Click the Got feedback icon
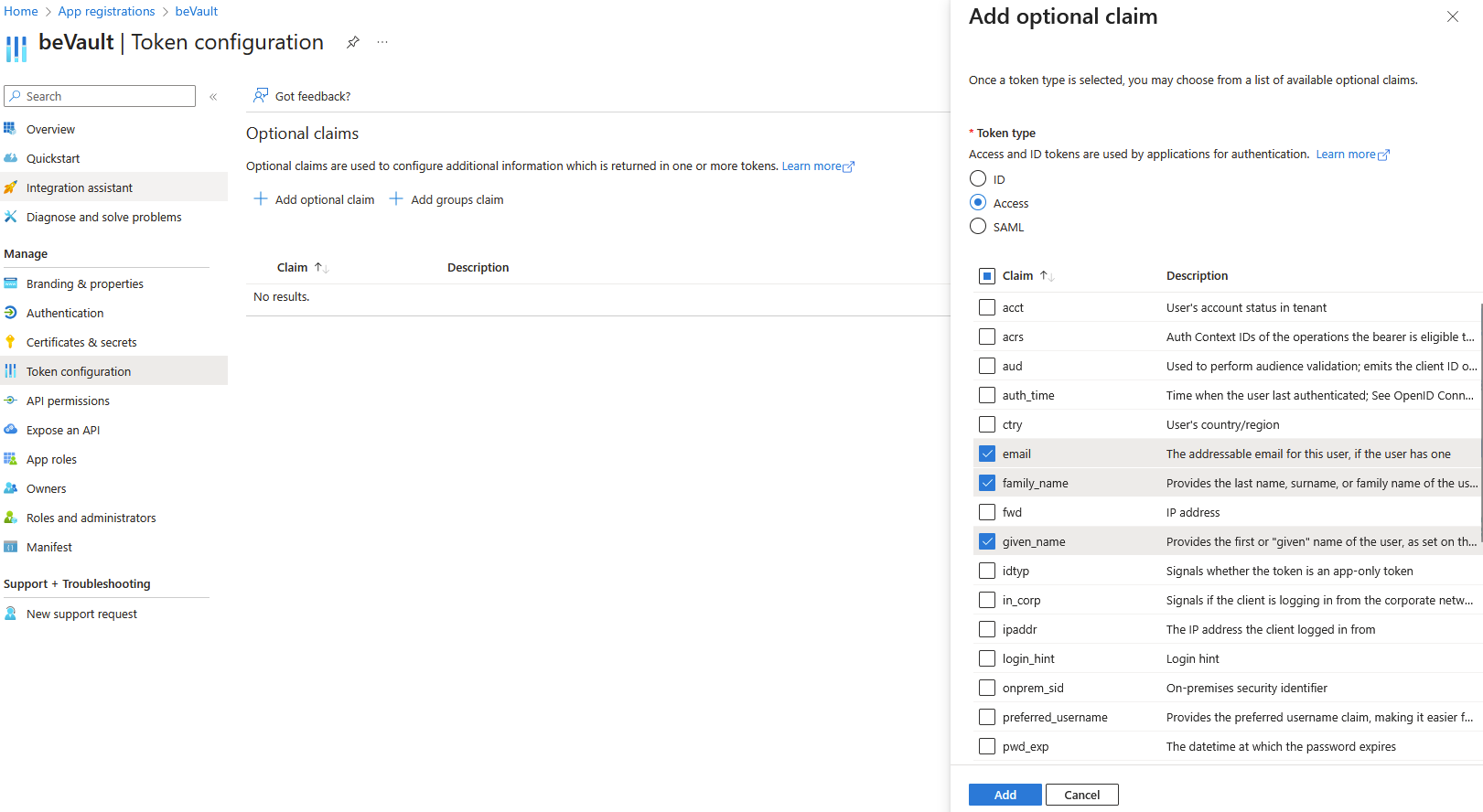The width and height of the screenshot is (1483, 812). point(261,96)
